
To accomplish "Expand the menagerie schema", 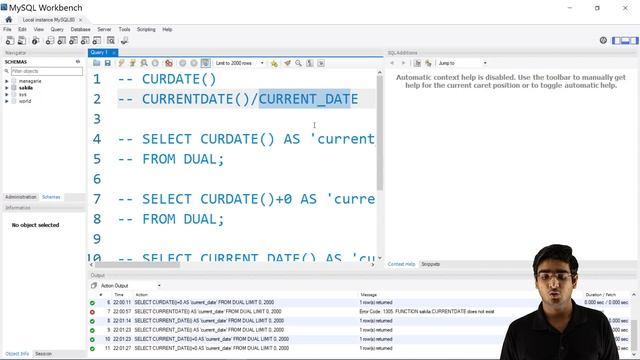I will [x=7, y=81].
